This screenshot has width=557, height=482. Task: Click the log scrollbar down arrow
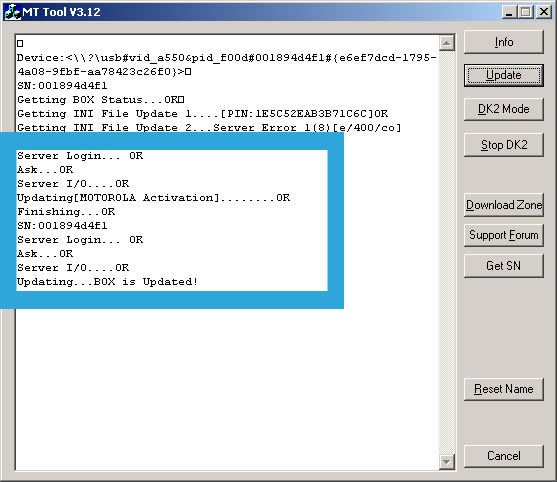point(447,462)
